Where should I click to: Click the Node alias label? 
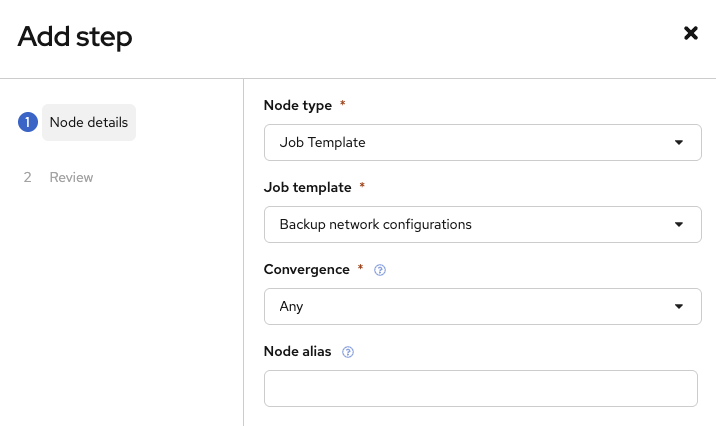tap(297, 351)
